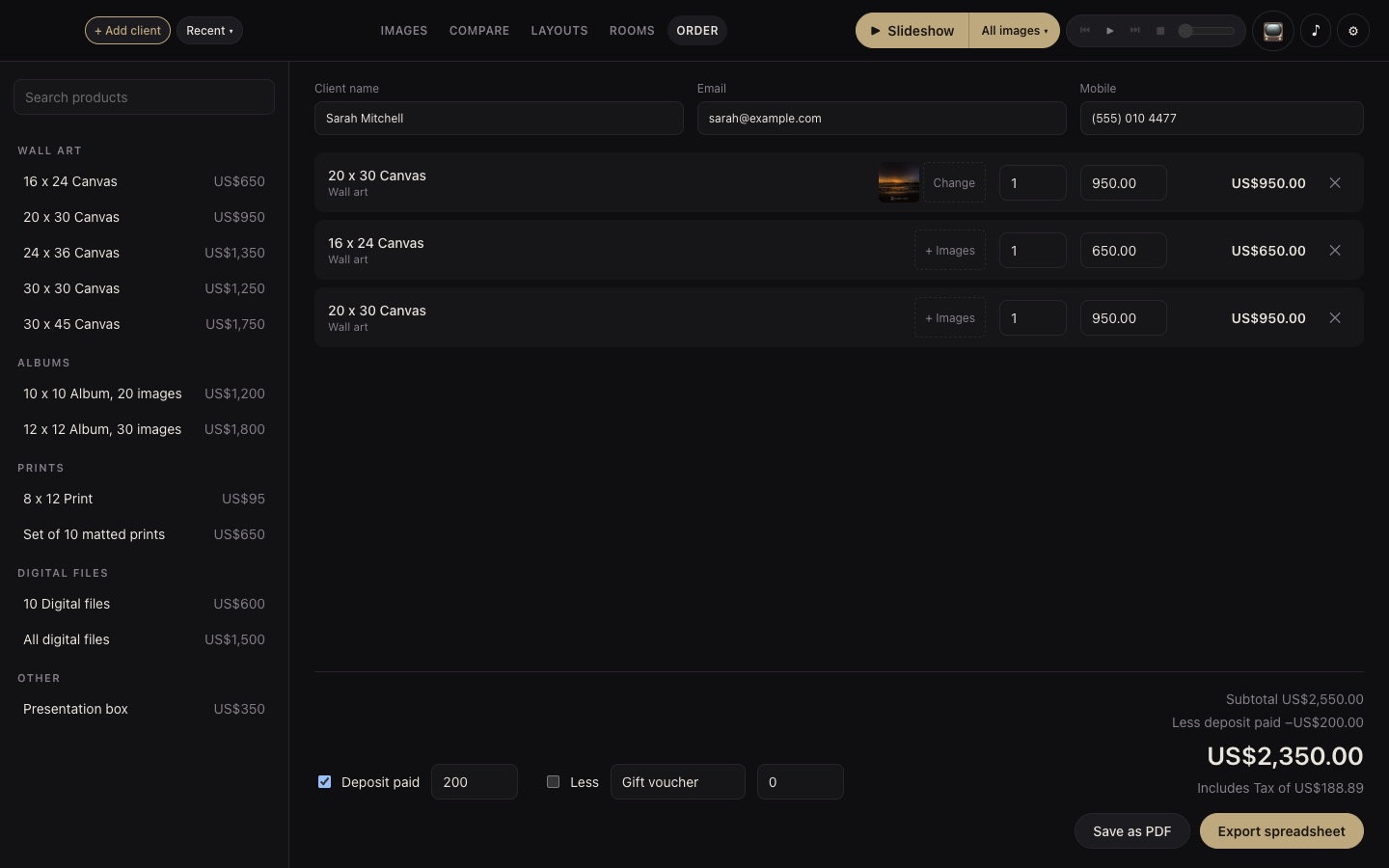Select the 8 x 12 Print product

click(x=144, y=499)
